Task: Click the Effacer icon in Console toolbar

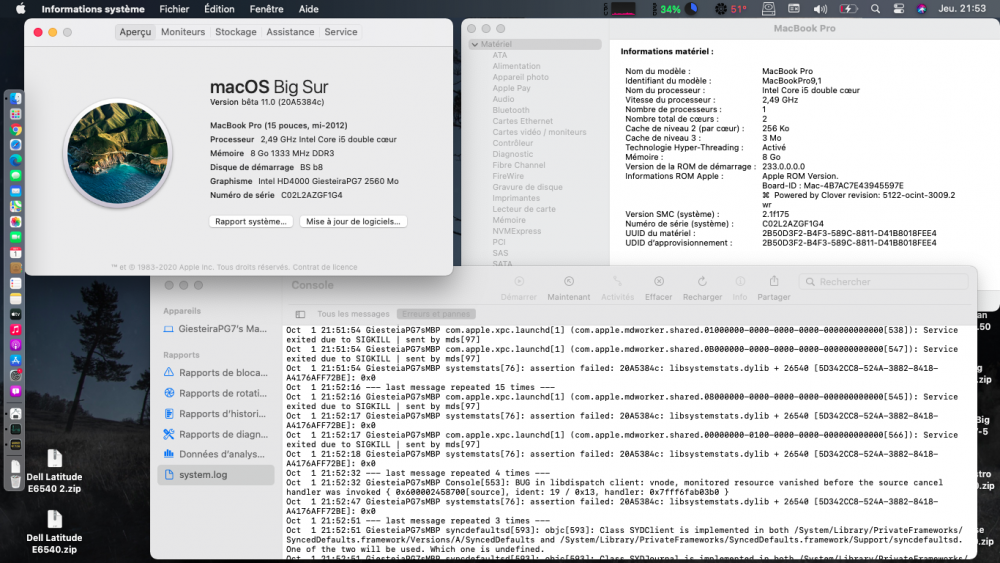Action: tap(659, 281)
